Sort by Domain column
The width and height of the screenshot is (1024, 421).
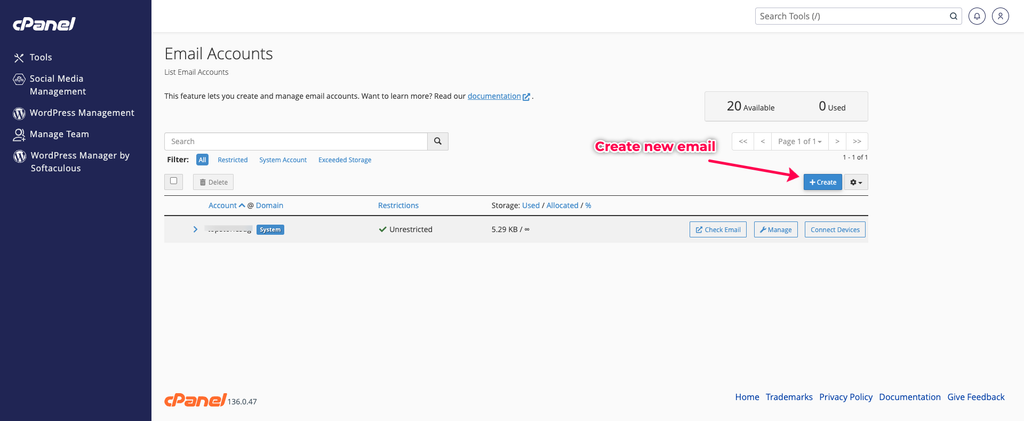click(x=270, y=206)
